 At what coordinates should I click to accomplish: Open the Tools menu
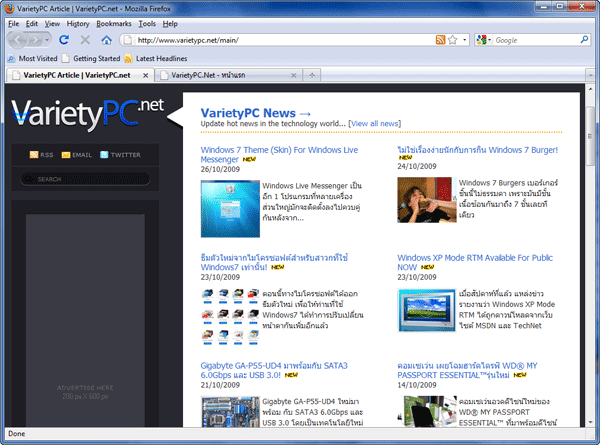tap(147, 24)
